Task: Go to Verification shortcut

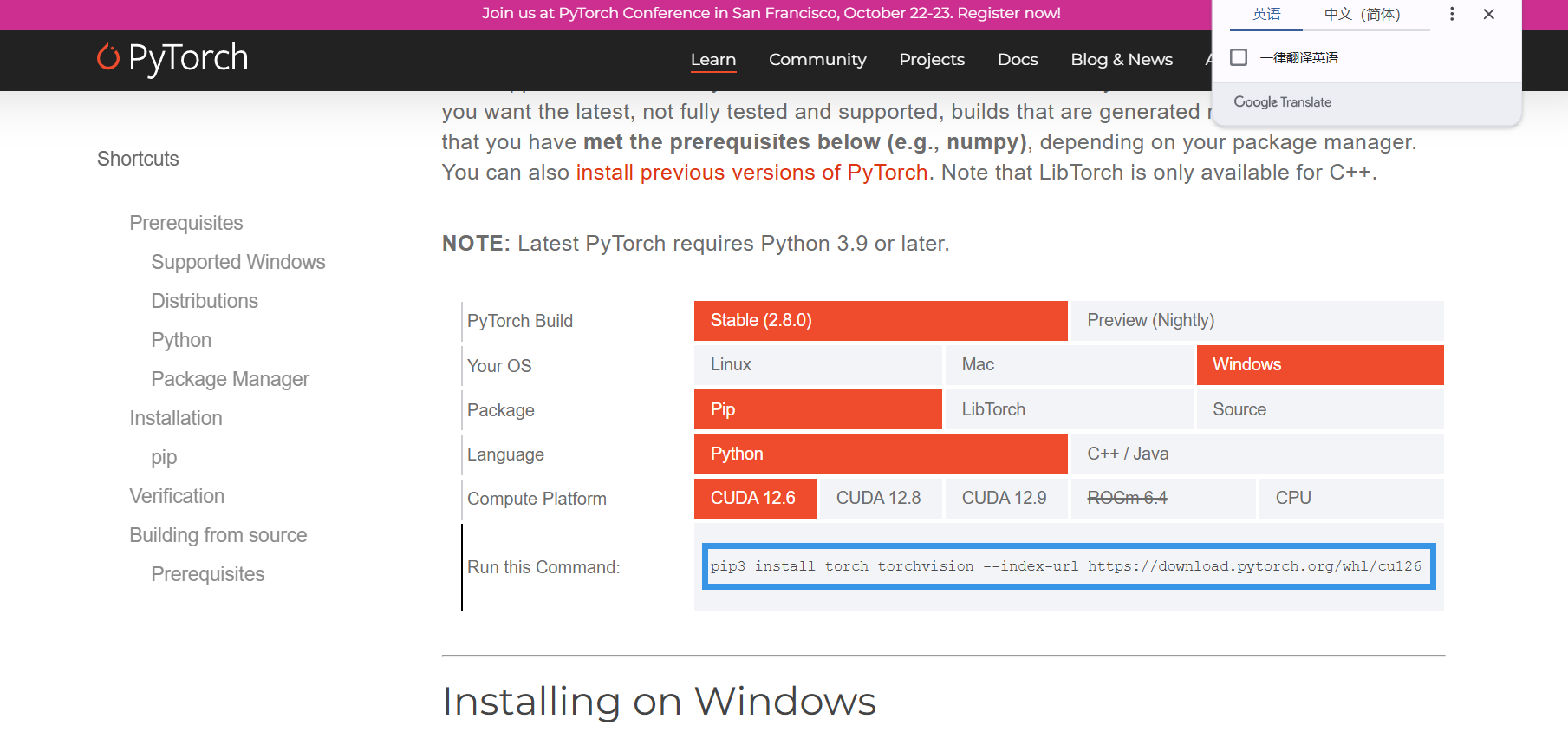Action: tap(177, 496)
